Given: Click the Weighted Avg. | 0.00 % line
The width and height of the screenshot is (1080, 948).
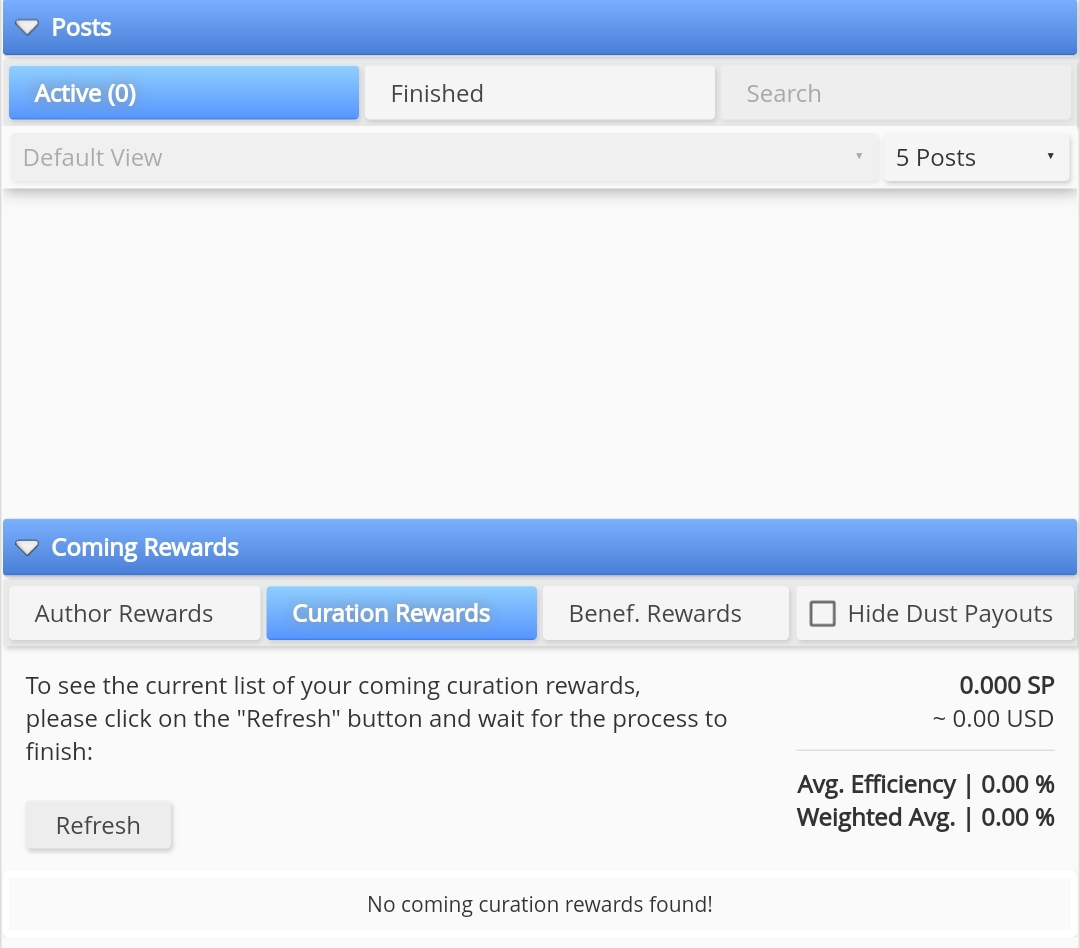Looking at the screenshot, I should (926, 818).
